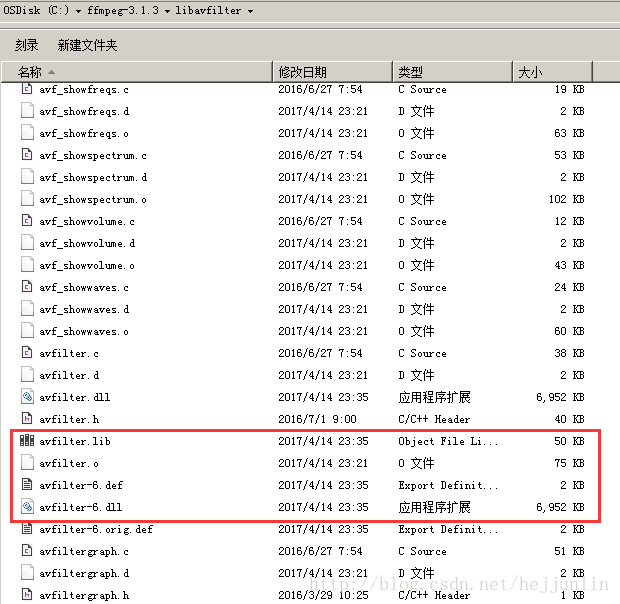
Task: Click the Object File Li... type of avfilter.lib
Action: pyautogui.click(x=448, y=441)
